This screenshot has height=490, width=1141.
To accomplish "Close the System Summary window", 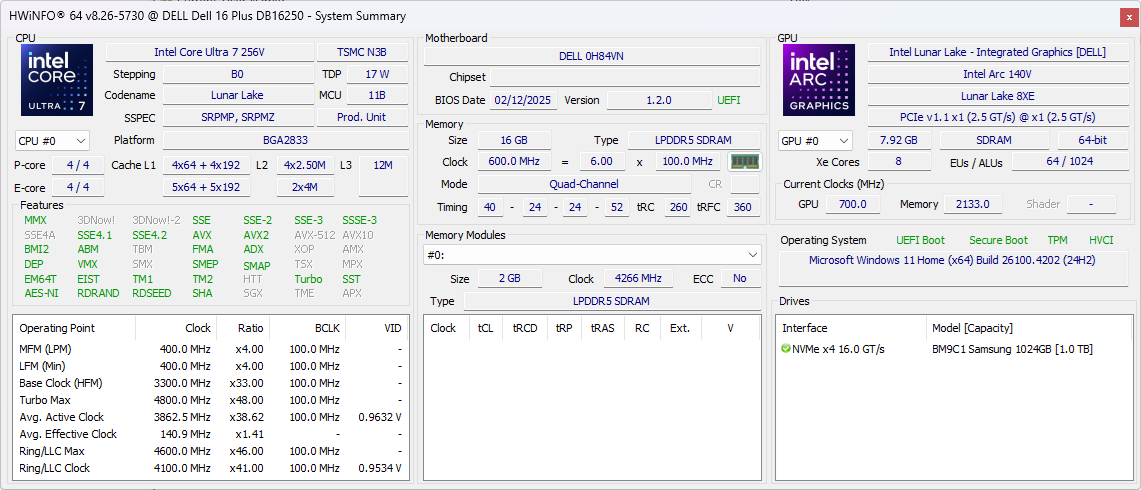I will pyautogui.click(x=1129, y=16).
